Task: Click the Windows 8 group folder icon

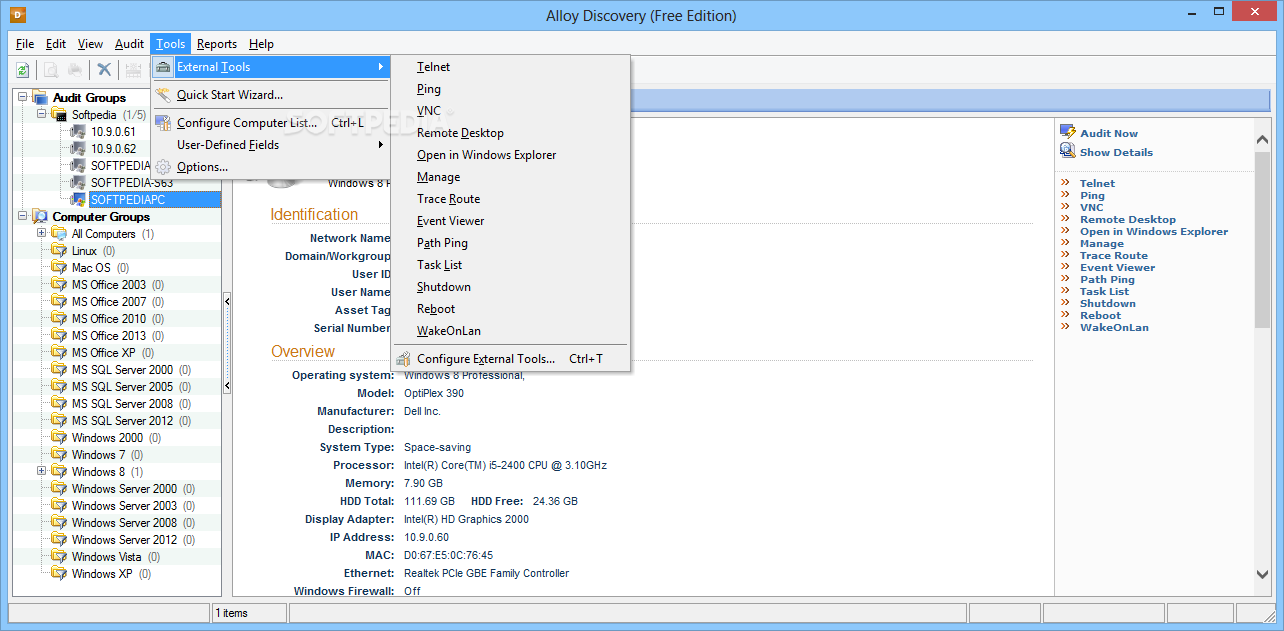Action: pos(59,472)
